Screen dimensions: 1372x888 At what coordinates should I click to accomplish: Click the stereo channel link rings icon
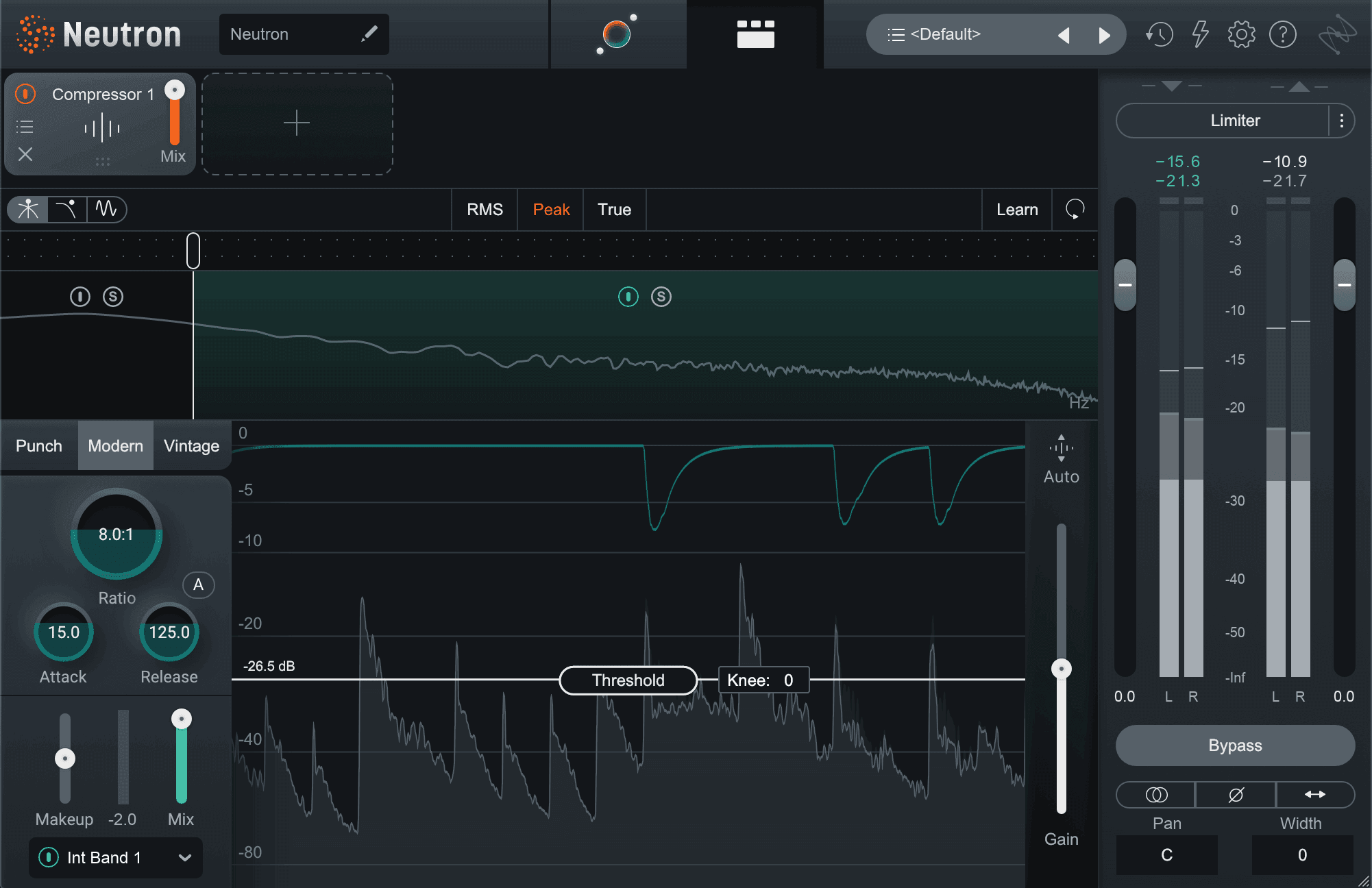click(1156, 795)
